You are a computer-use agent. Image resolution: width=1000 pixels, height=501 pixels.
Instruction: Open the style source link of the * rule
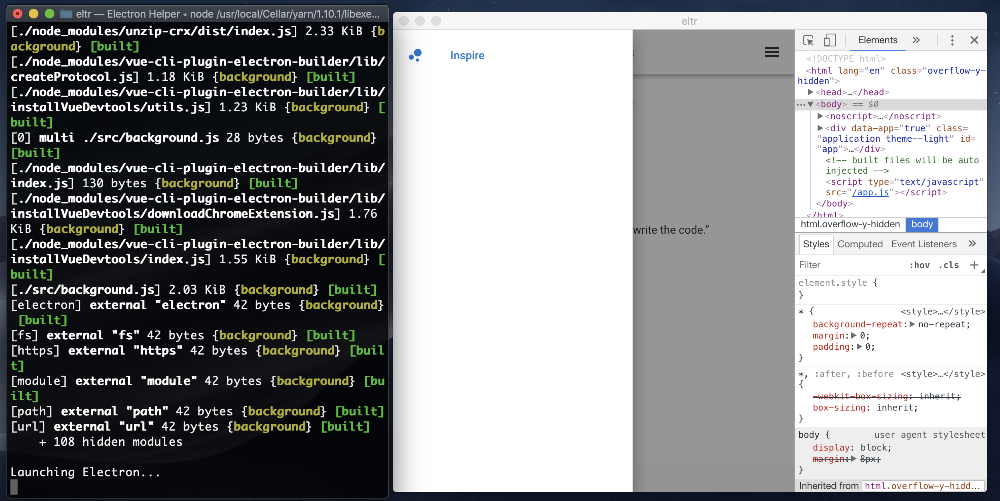pyautogui.click(x=942, y=312)
